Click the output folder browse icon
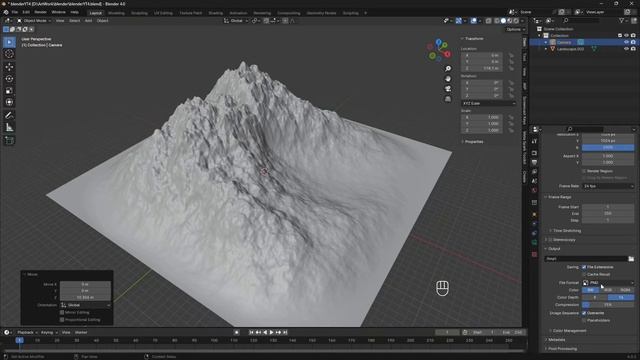 (631, 259)
